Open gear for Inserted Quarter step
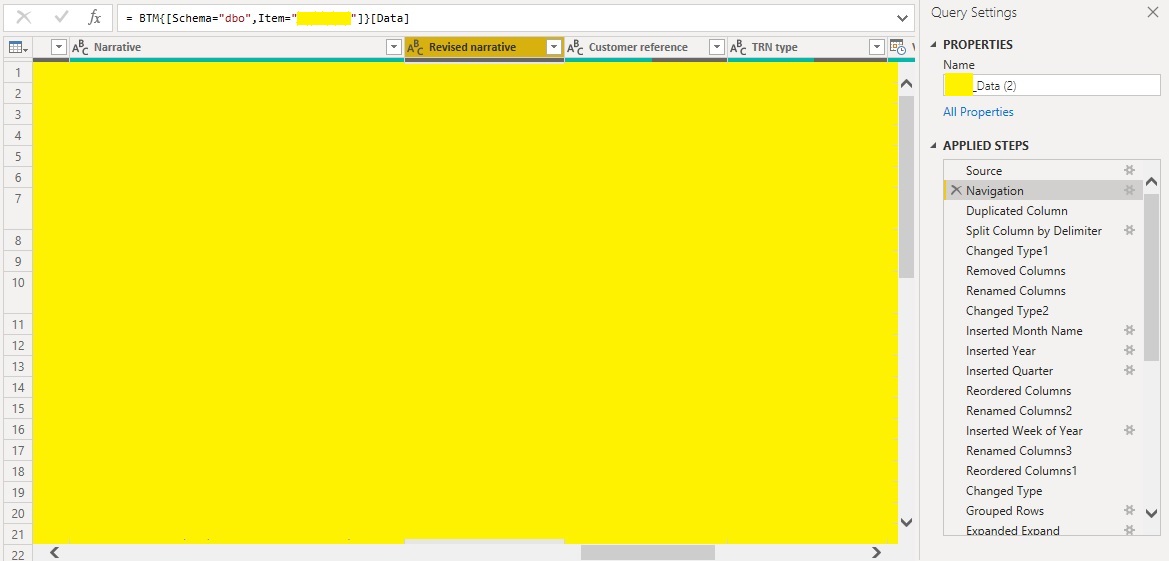The height and width of the screenshot is (561, 1169). pyautogui.click(x=1129, y=371)
